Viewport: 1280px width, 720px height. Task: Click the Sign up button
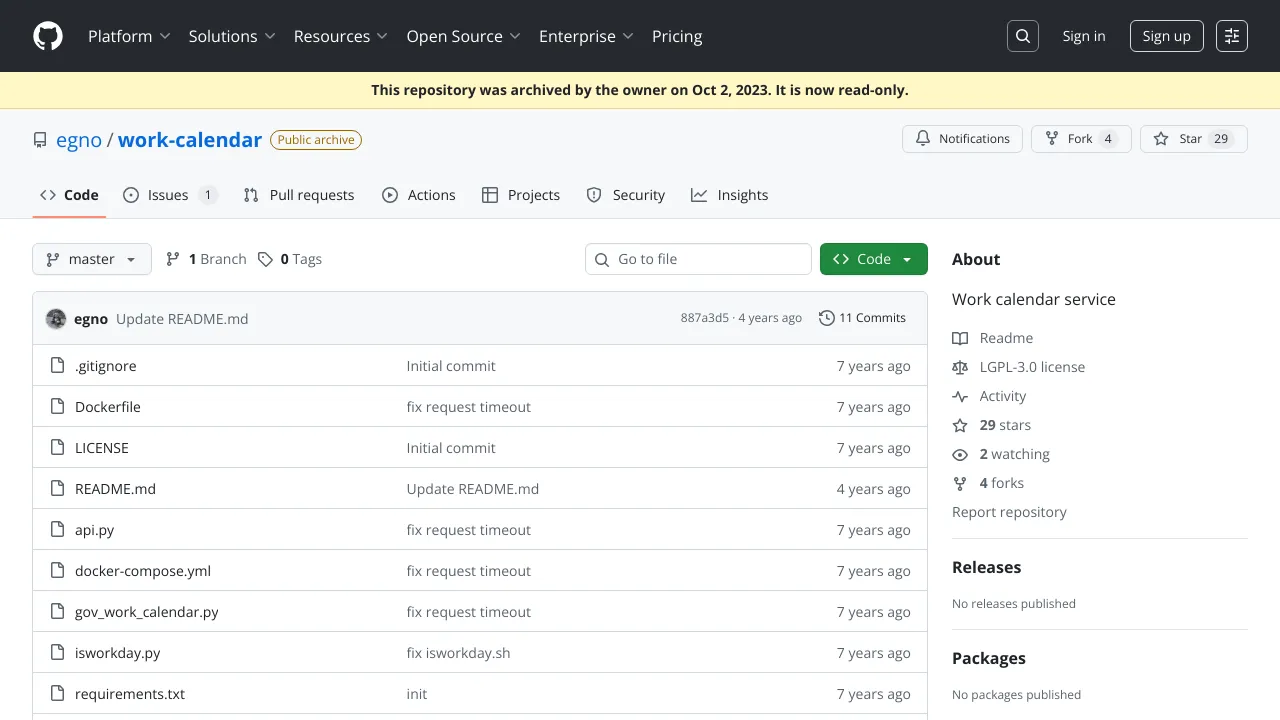[x=1166, y=36]
